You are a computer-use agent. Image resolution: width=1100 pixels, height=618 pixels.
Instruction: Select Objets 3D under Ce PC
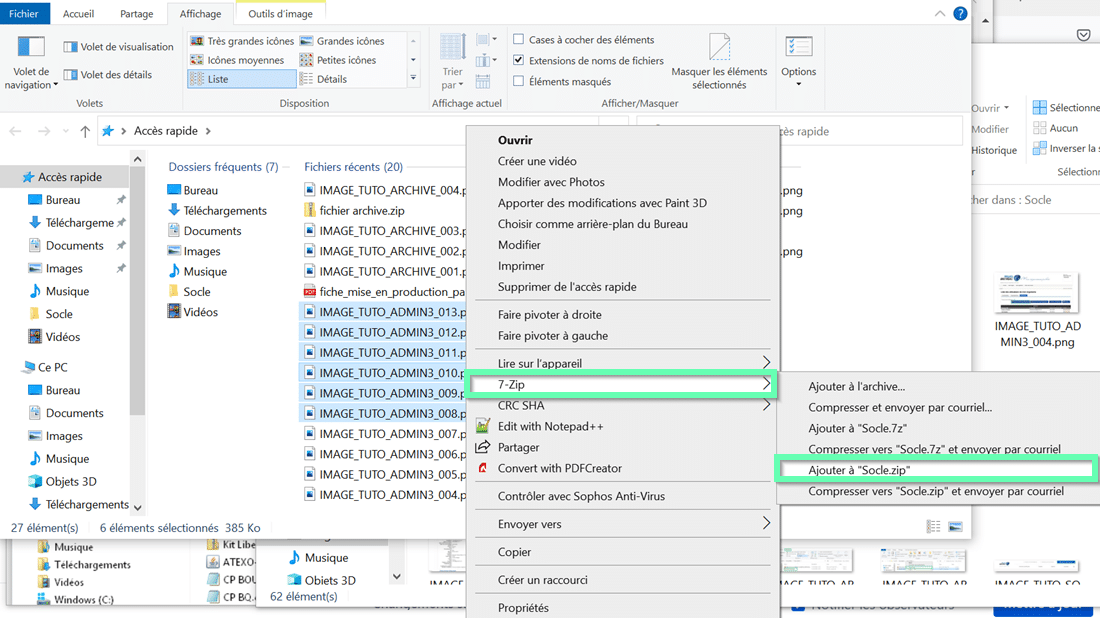pyautogui.click(x=63, y=481)
